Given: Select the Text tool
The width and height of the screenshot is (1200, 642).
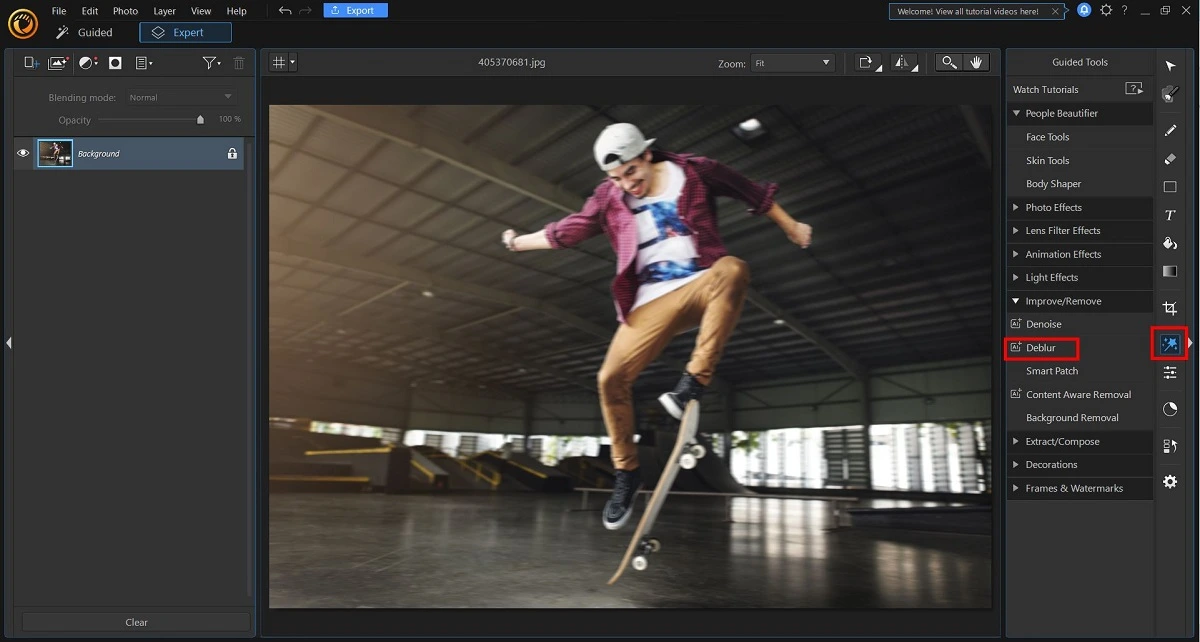Looking at the screenshot, I should click(1170, 215).
